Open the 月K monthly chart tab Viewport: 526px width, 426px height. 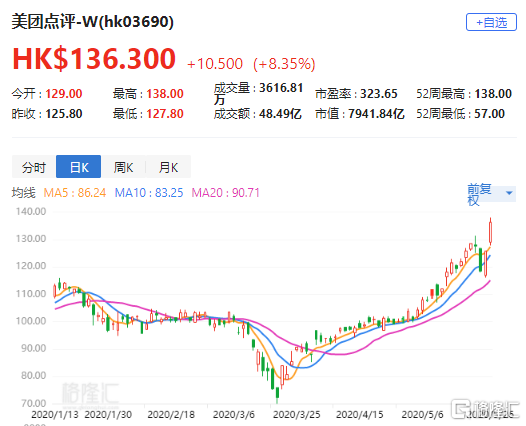[168, 167]
